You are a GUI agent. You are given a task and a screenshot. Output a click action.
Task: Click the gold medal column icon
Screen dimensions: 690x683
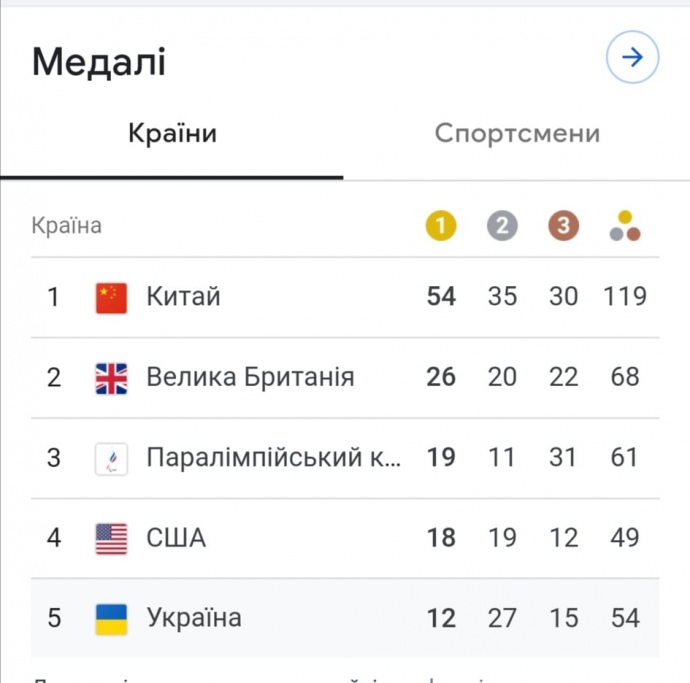[440, 226]
